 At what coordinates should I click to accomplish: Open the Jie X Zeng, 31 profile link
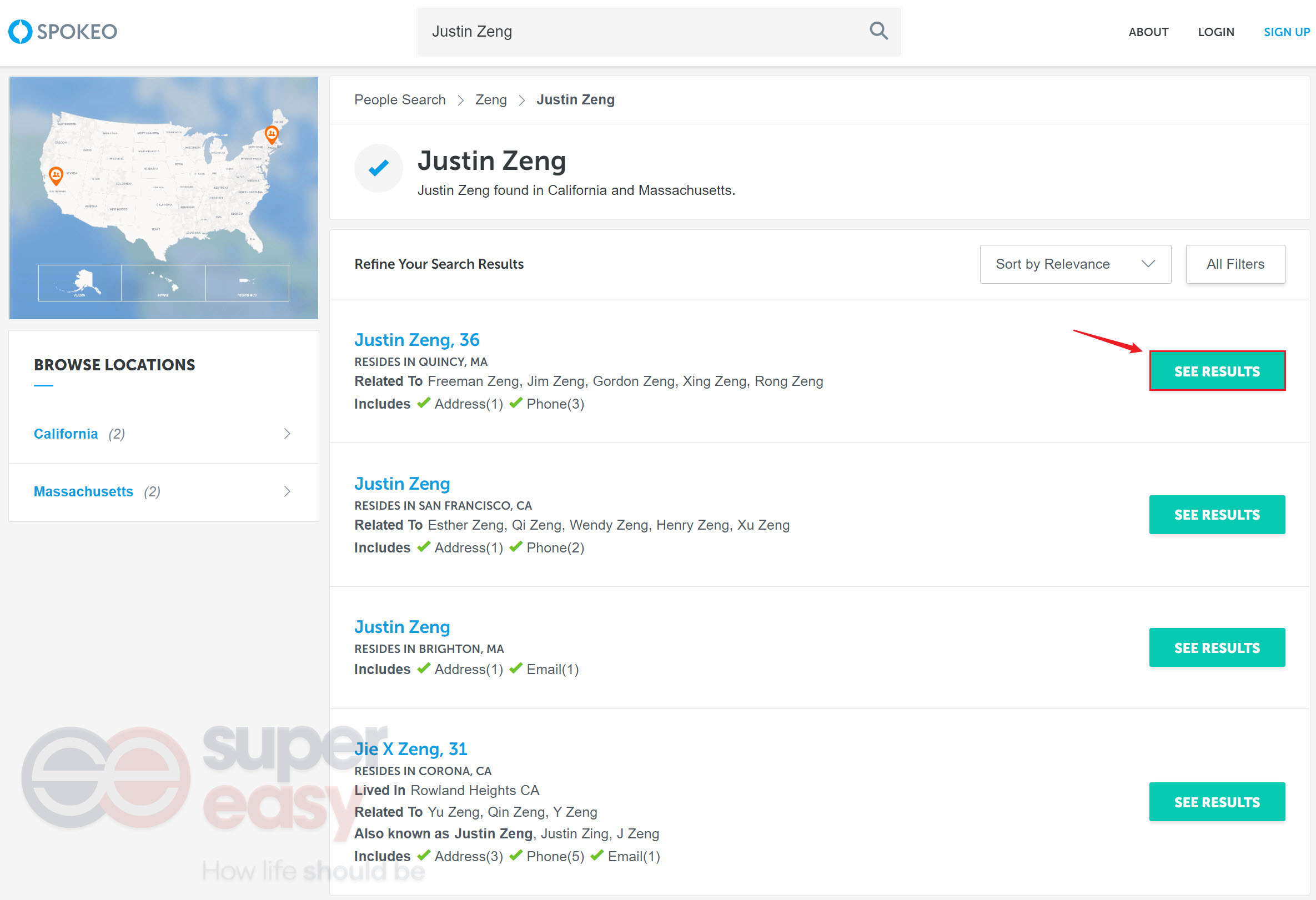point(410,749)
